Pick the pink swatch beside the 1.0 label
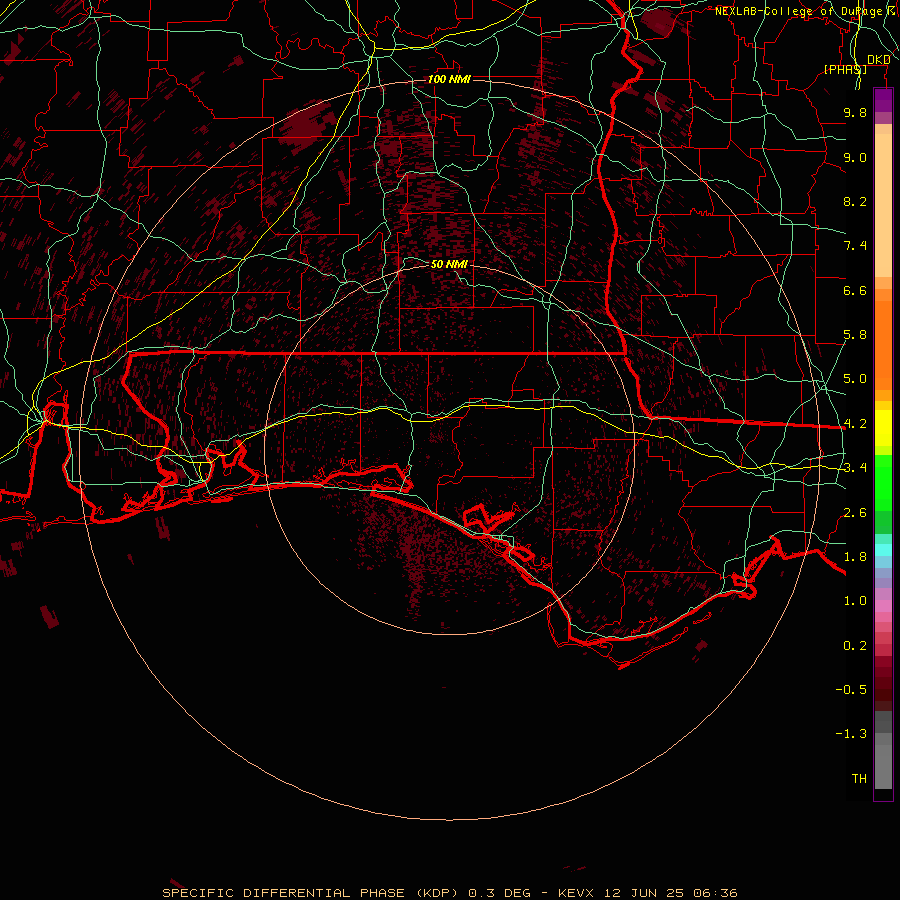The width and height of the screenshot is (900, 900). [883, 605]
